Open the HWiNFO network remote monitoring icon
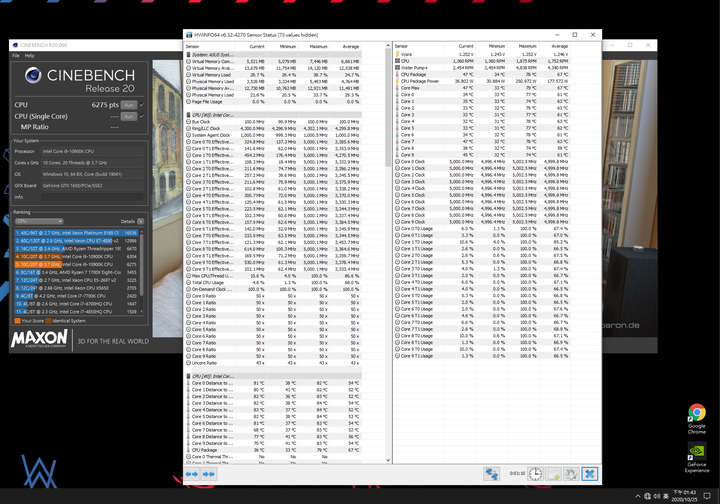720x504 pixels. point(491,474)
